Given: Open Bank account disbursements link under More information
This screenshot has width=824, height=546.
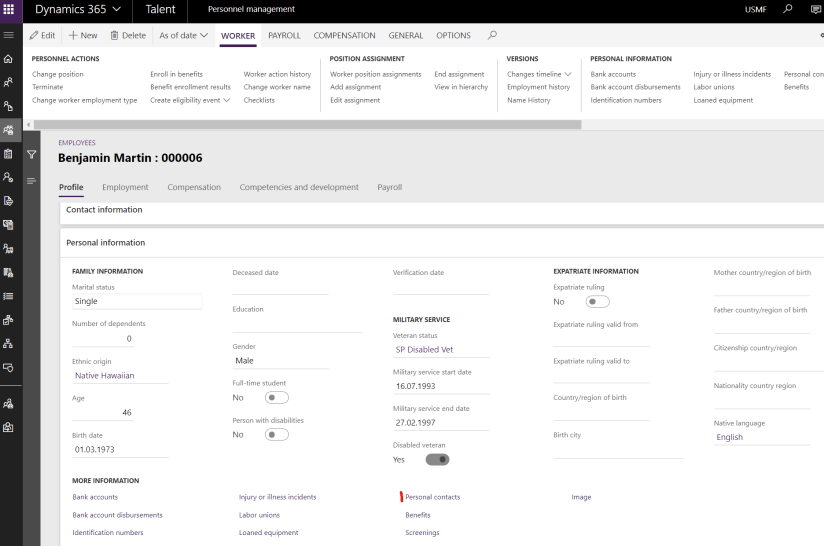Looking at the screenshot, I should [117, 515].
